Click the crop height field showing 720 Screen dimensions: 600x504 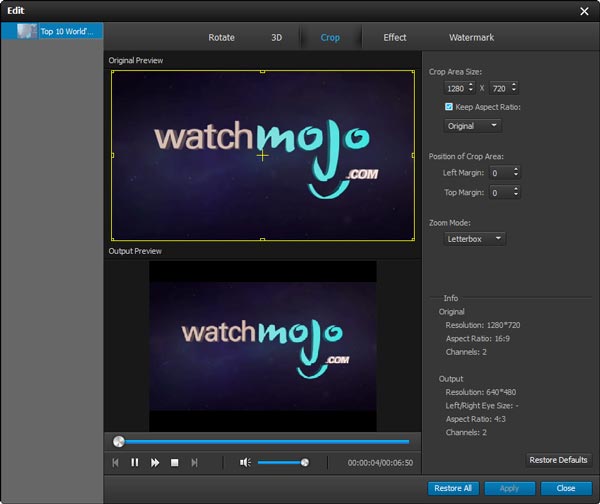pos(499,88)
